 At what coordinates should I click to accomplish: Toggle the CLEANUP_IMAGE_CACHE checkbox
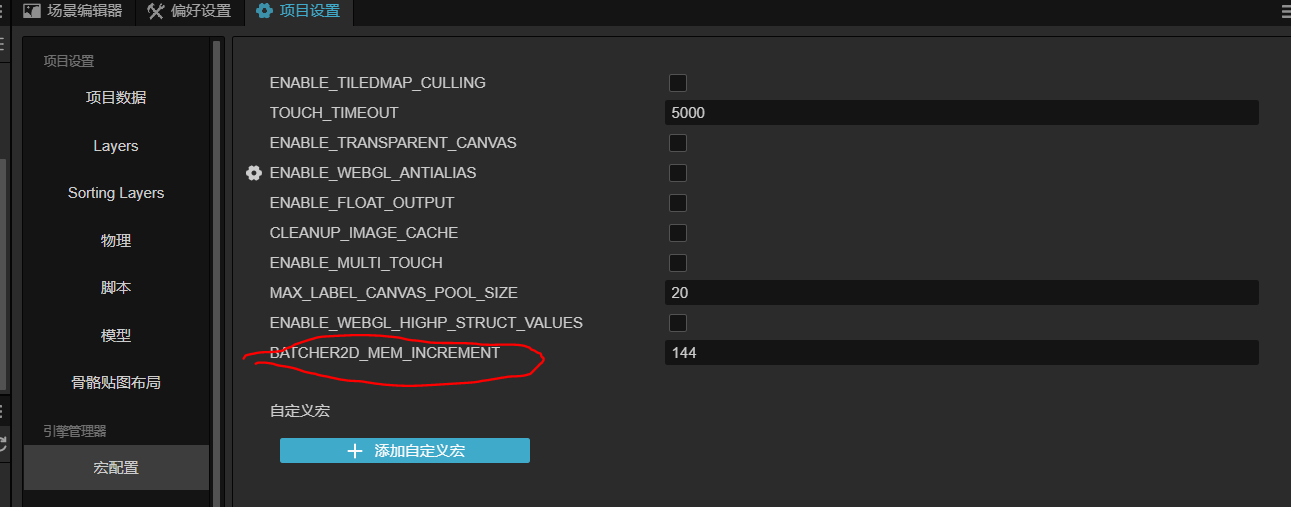pyautogui.click(x=678, y=233)
